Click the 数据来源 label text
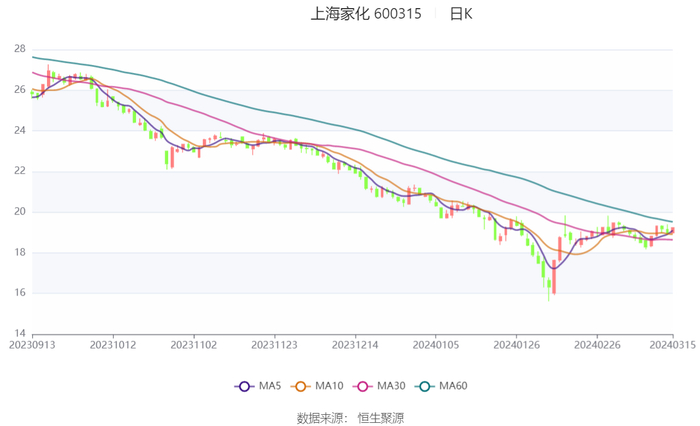The height and width of the screenshot is (426, 700). click(320, 417)
